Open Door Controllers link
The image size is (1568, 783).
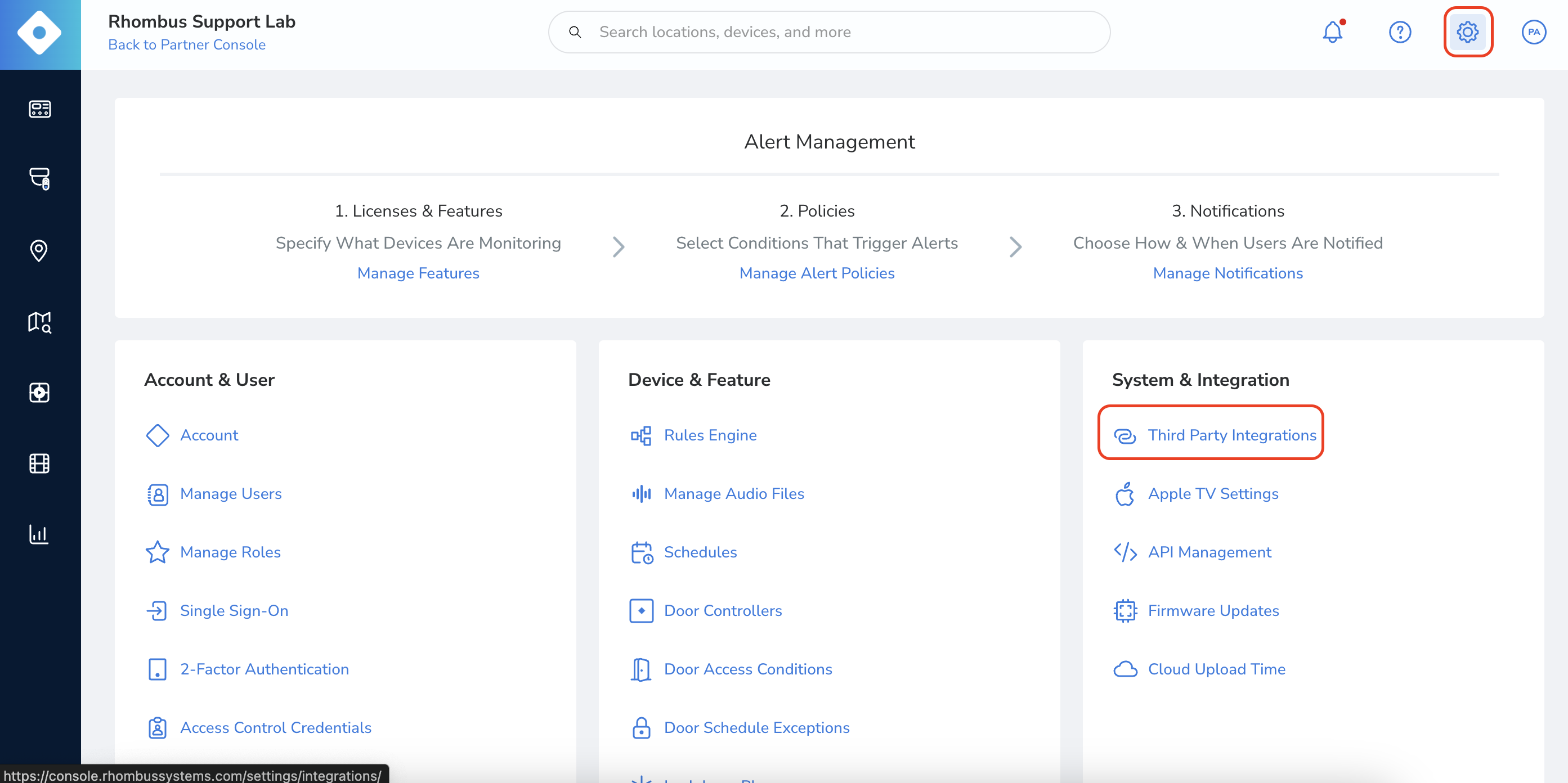click(x=723, y=611)
